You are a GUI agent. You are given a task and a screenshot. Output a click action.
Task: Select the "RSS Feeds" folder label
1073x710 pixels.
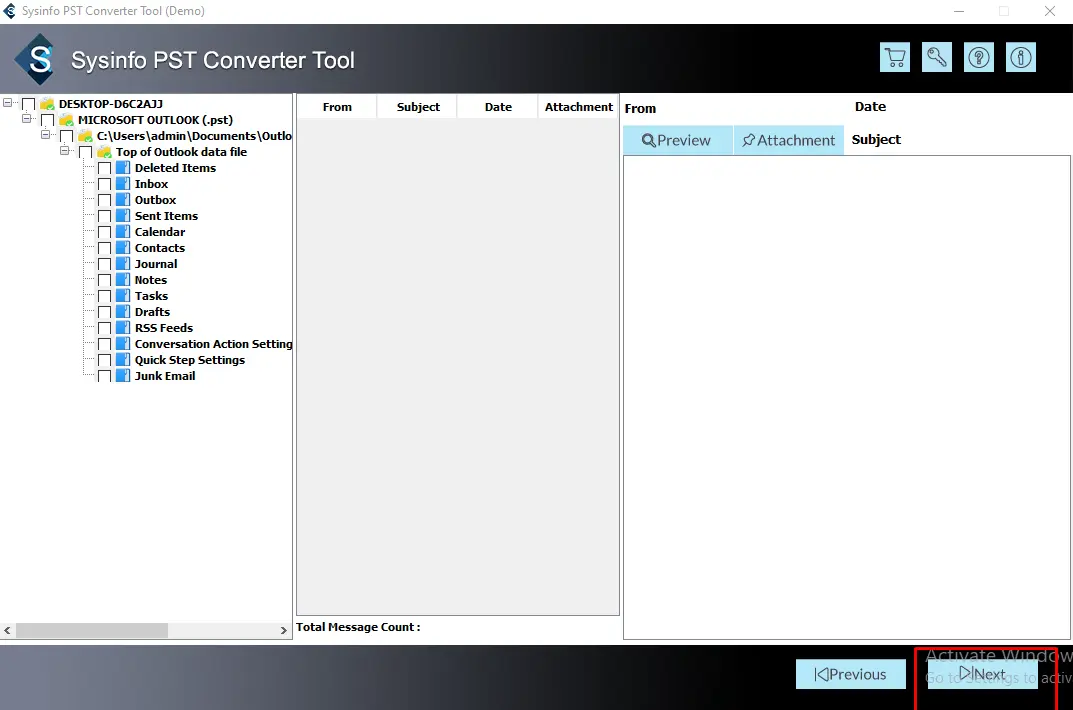pos(164,328)
